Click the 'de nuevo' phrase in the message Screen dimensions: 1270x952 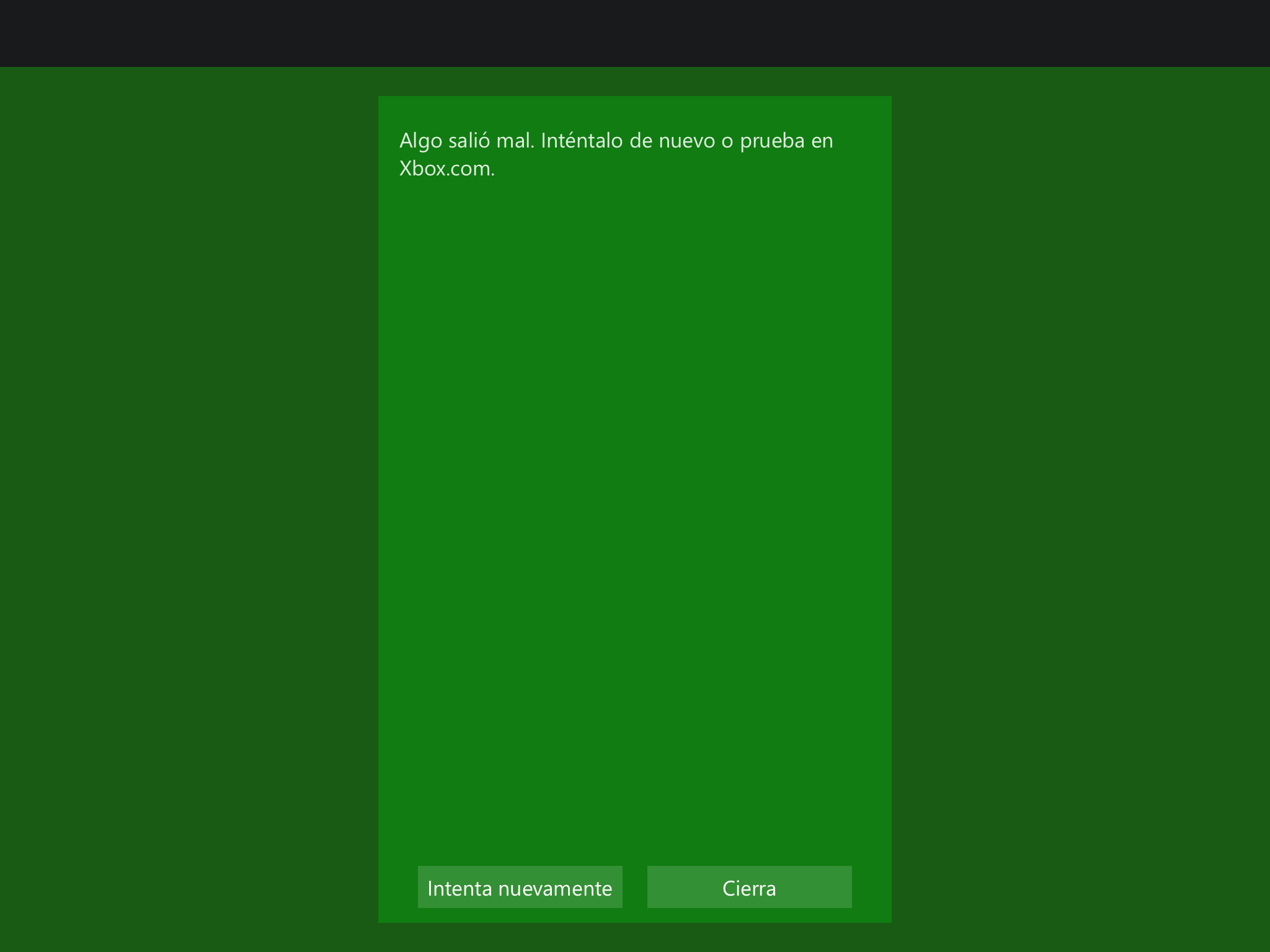coord(672,141)
